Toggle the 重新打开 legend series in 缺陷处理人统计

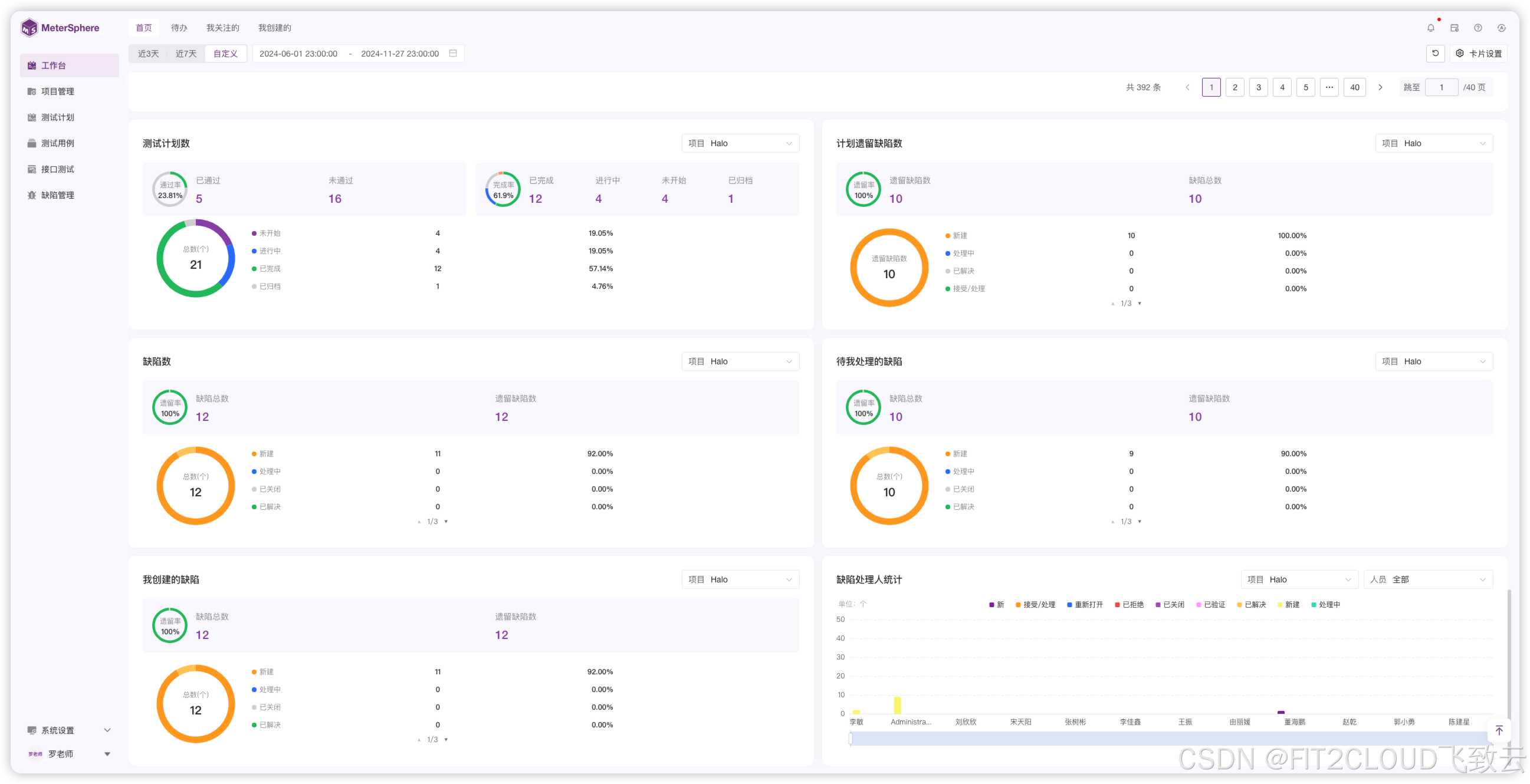1085,605
